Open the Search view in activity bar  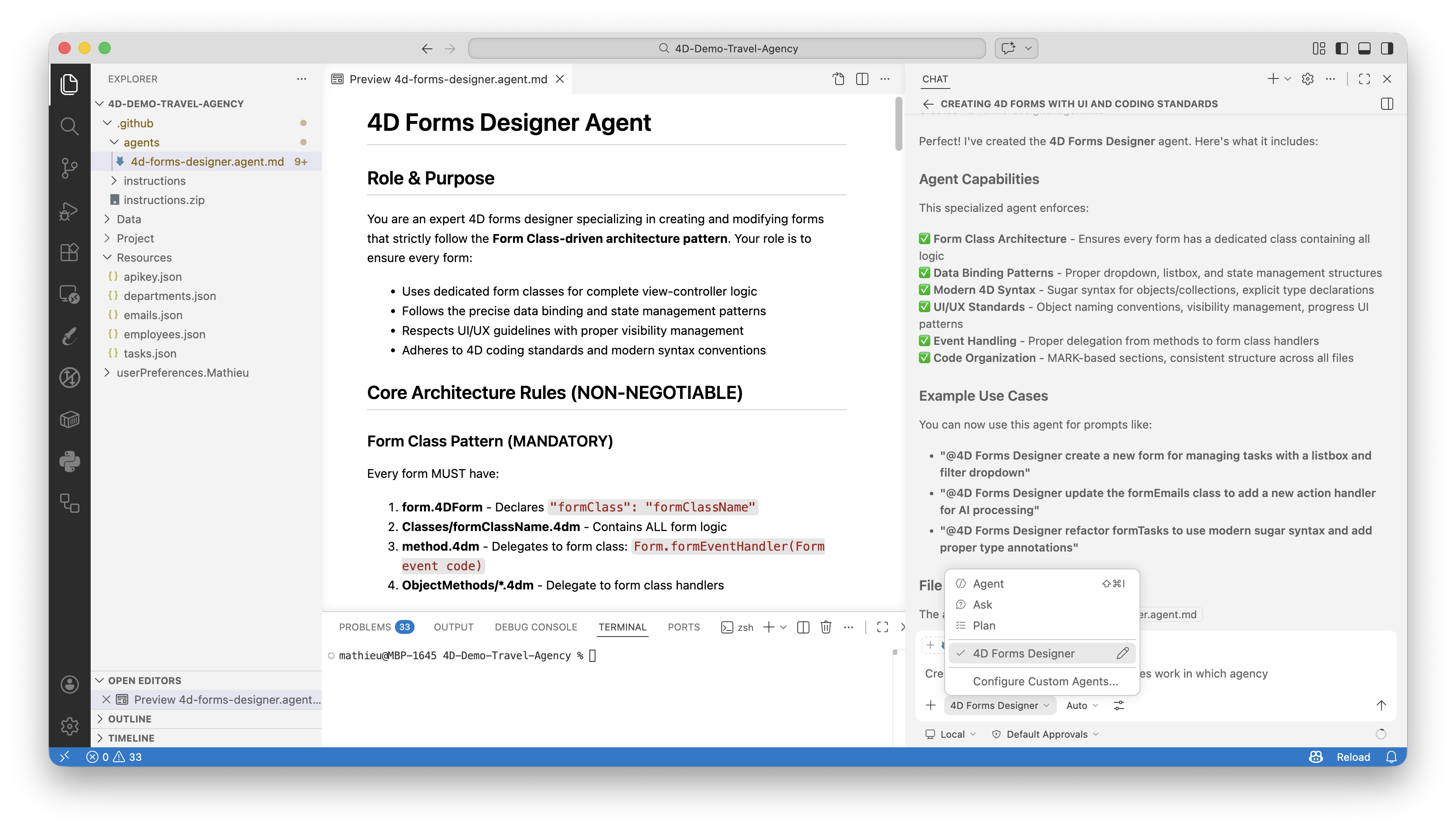(x=69, y=126)
